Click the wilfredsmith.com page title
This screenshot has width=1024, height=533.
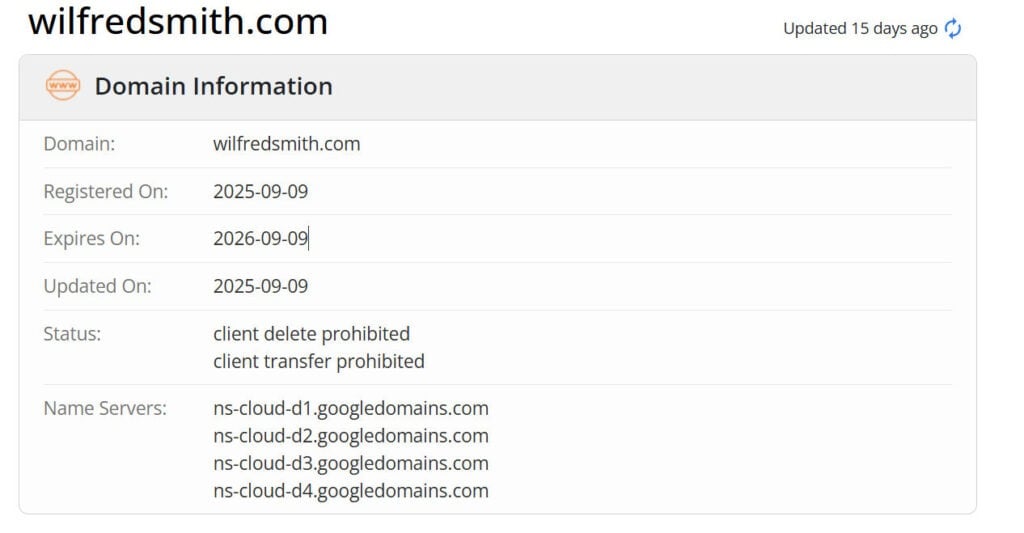point(178,21)
